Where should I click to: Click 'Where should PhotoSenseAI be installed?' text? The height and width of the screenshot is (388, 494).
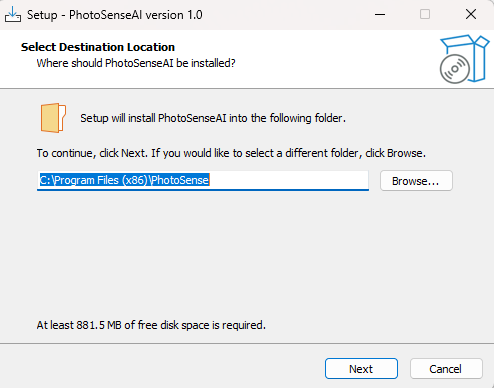(x=136, y=63)
